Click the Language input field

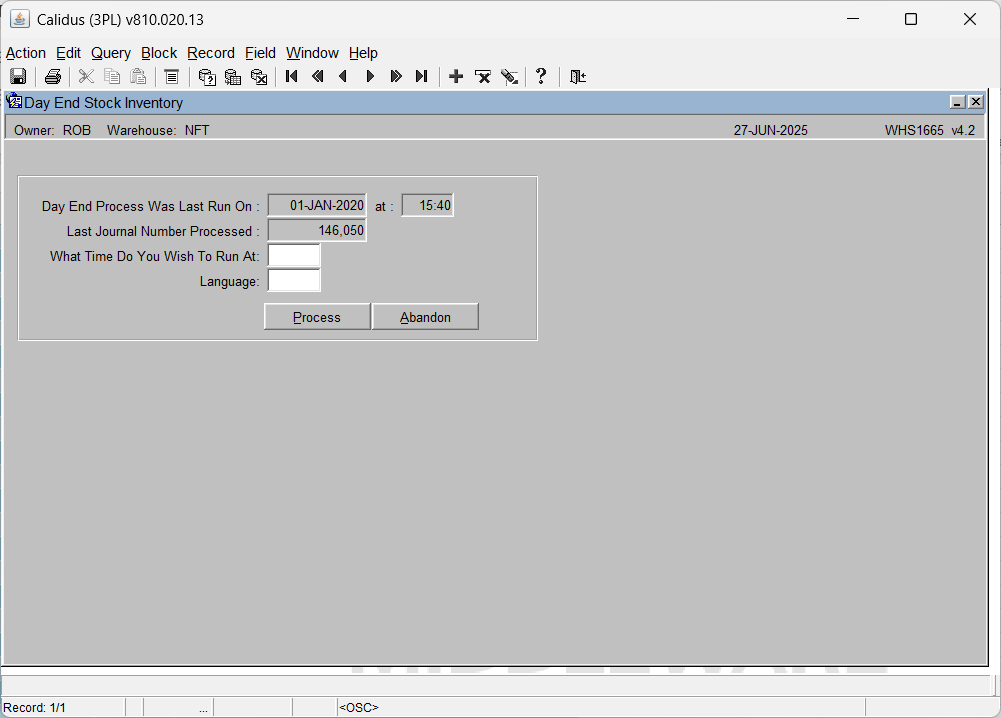(294, 280)
